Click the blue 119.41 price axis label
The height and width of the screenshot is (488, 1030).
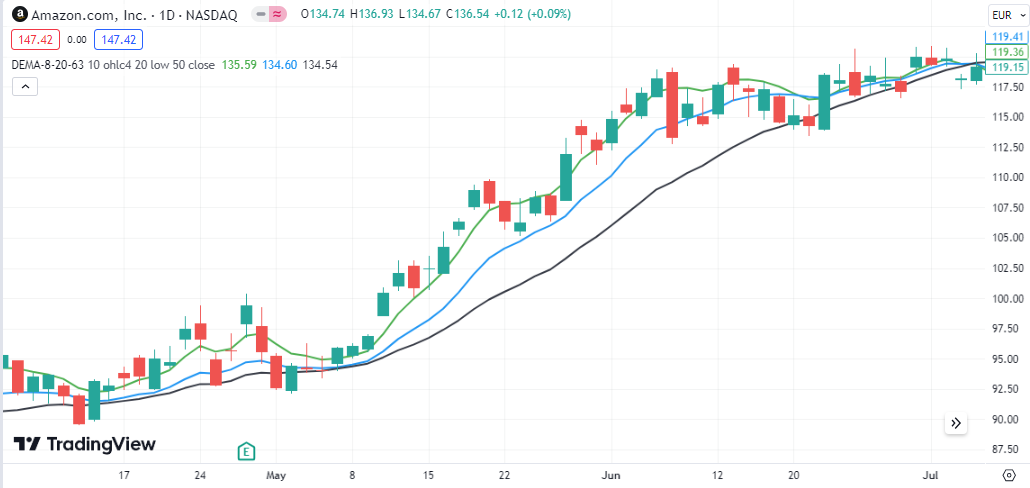[1009, 37]
